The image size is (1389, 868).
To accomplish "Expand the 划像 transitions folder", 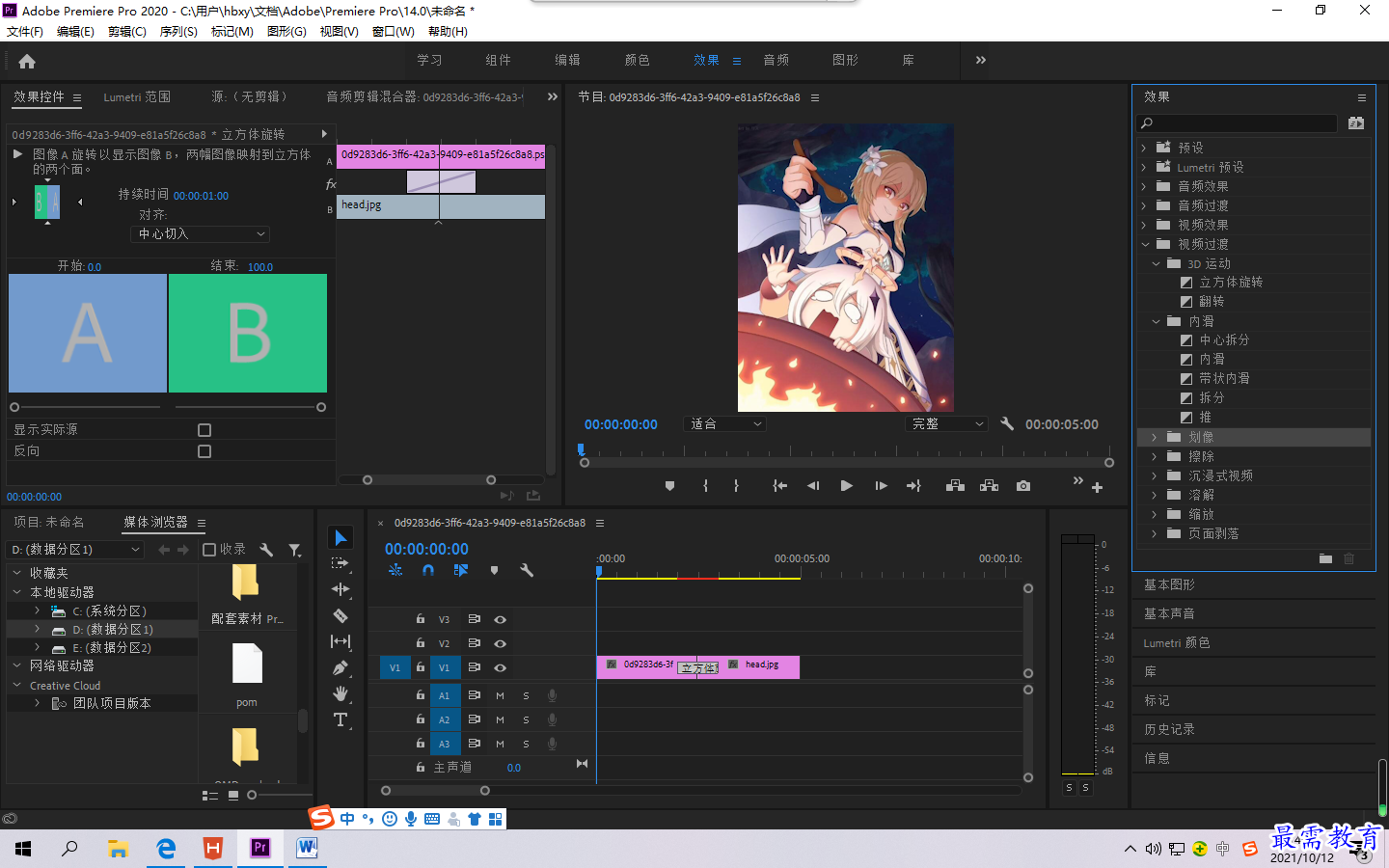I will click(x=1155, y=437).
